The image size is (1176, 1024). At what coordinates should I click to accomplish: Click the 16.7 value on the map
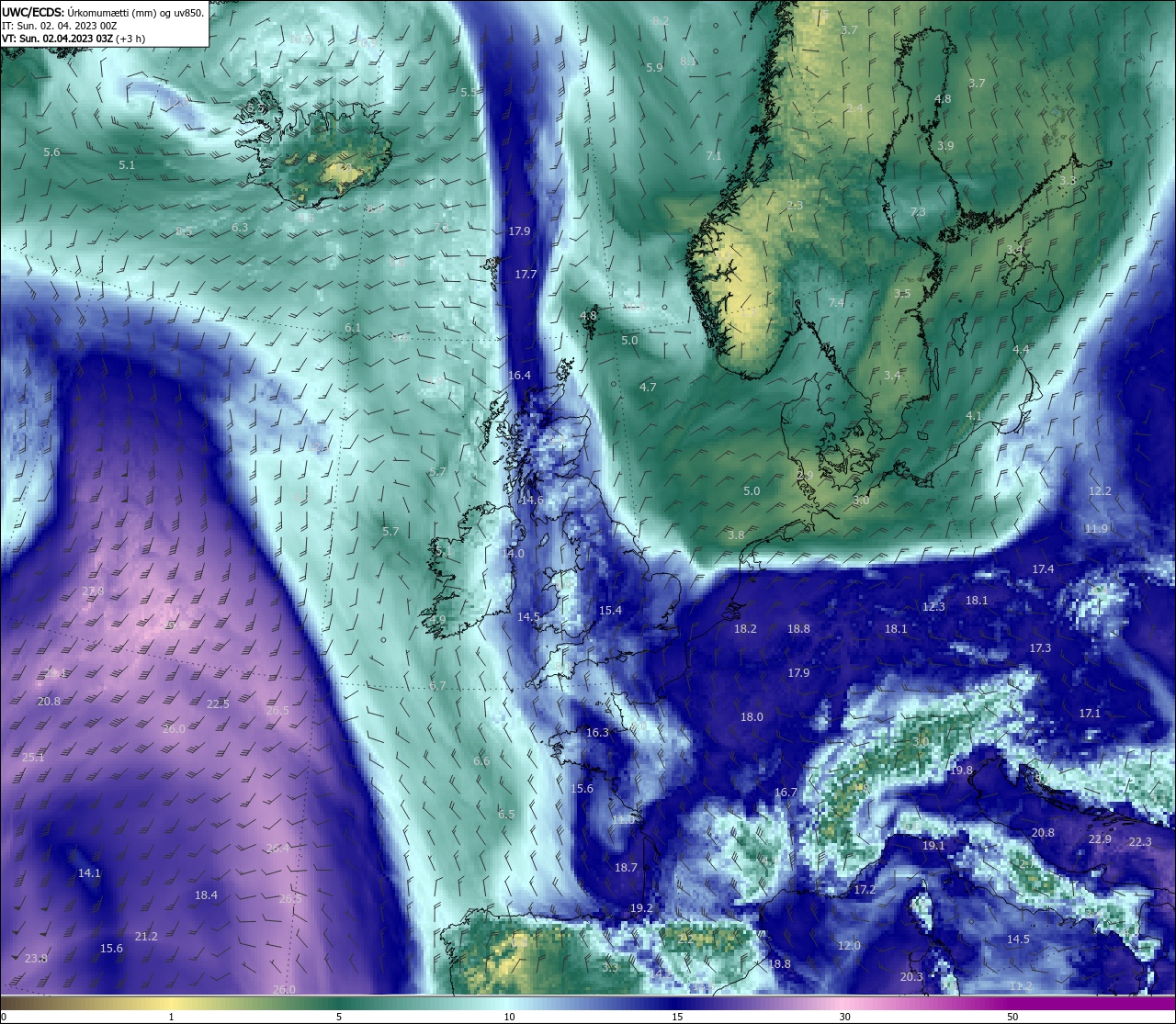[x=786, y=792]
